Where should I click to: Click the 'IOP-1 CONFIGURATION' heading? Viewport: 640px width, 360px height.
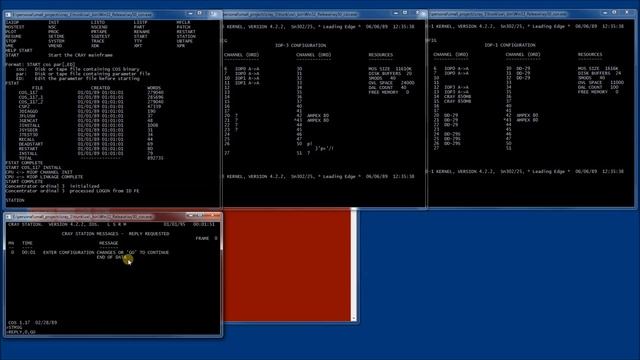tap(510, 45)
